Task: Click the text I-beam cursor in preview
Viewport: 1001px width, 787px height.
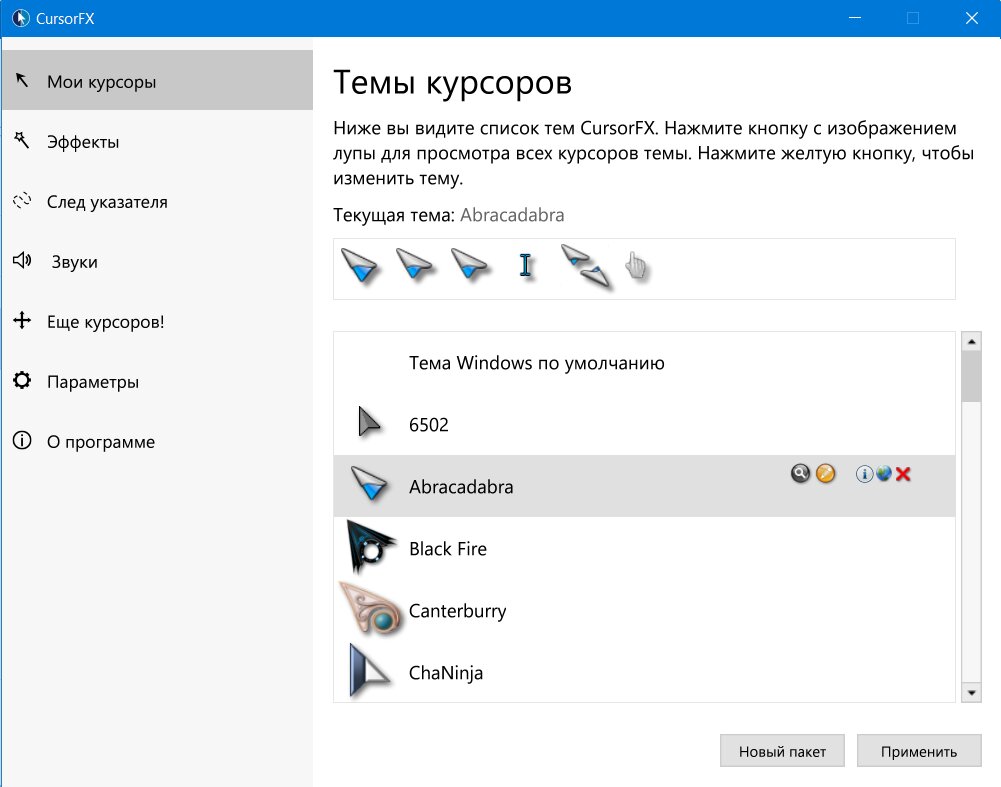Action: pyautogui.click(x=525, y=265)
